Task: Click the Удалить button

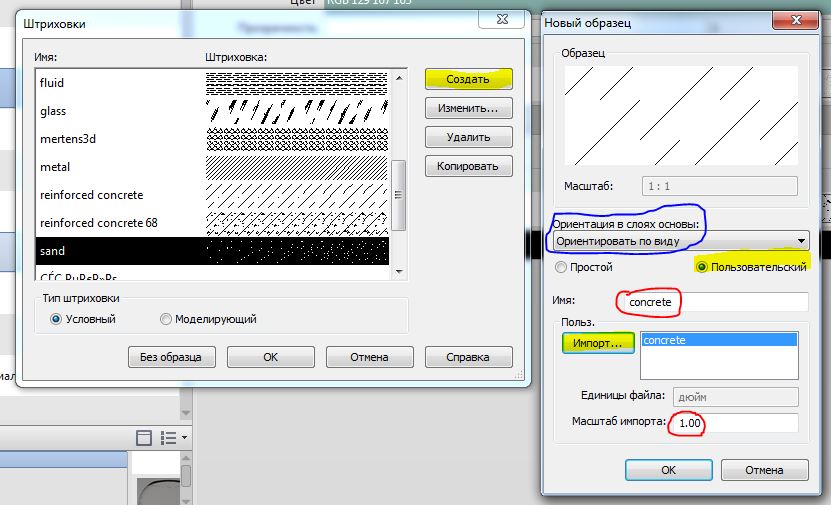Action: click(468, 137)
